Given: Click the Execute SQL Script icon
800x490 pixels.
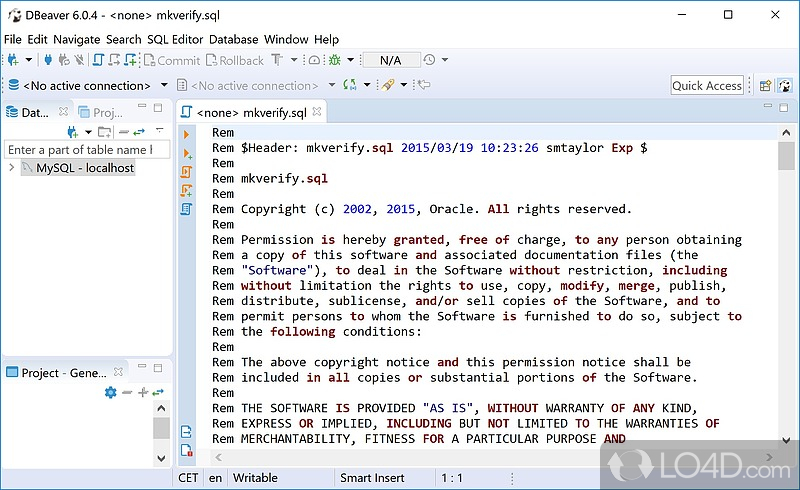Looking at the screenshot, I should point(186,172).
